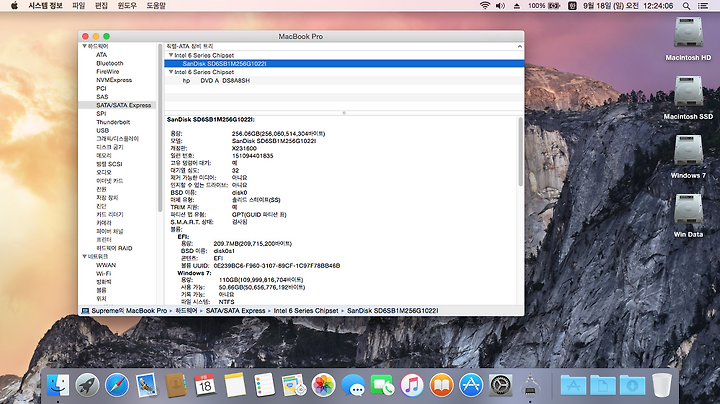Screen dimensions: 720x404
Task: Open Spotlight search magnifier icon
Action: (686, 6)
